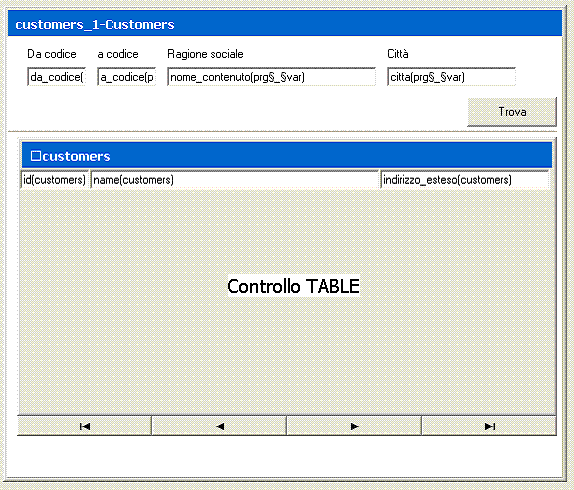Click the customers table header bar
The height and width of the screenshot is (490, 574).
pyautogui.click(x=287, y=156)
